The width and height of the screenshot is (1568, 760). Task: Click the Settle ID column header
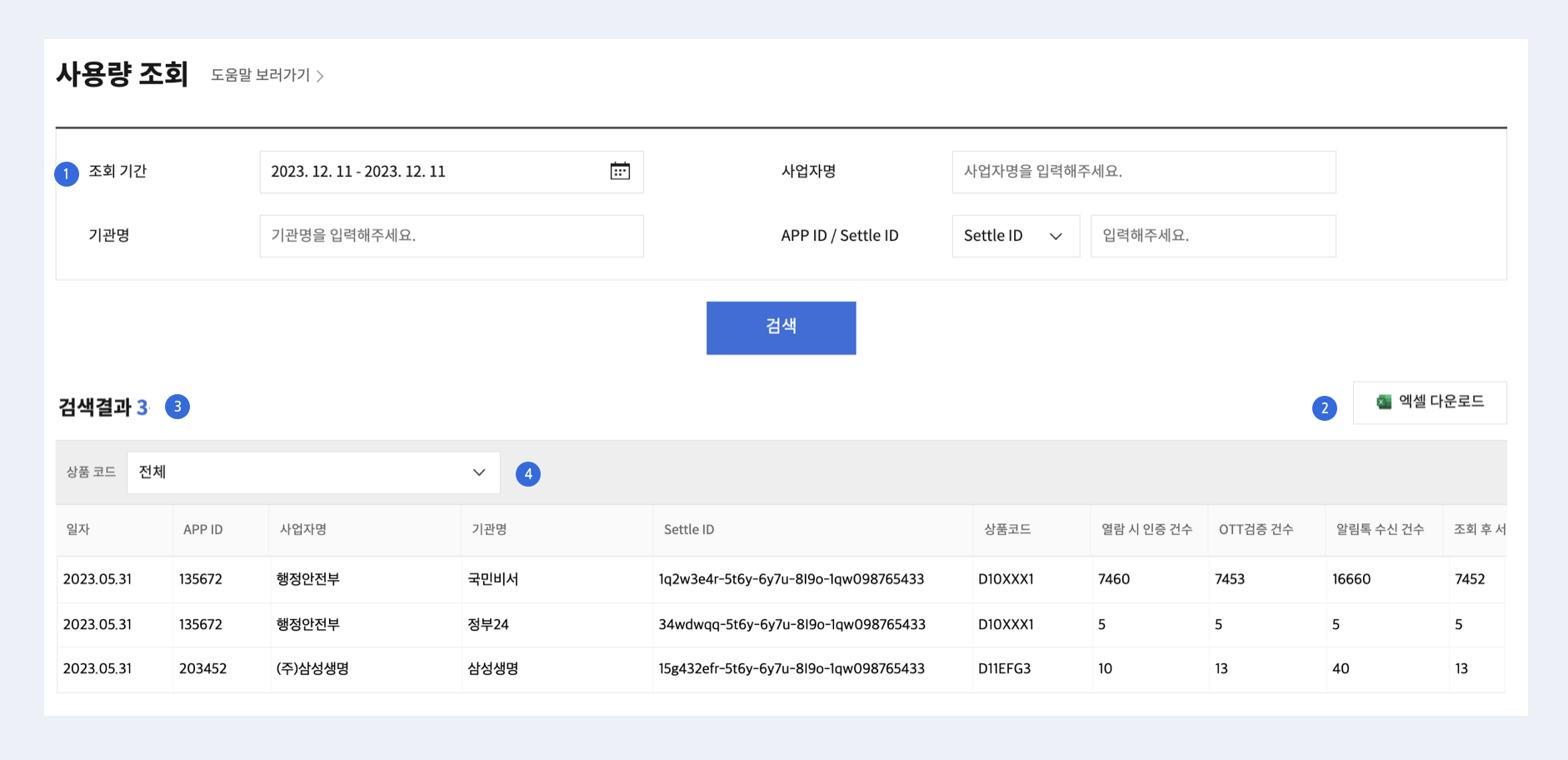(x=688, y=530)
